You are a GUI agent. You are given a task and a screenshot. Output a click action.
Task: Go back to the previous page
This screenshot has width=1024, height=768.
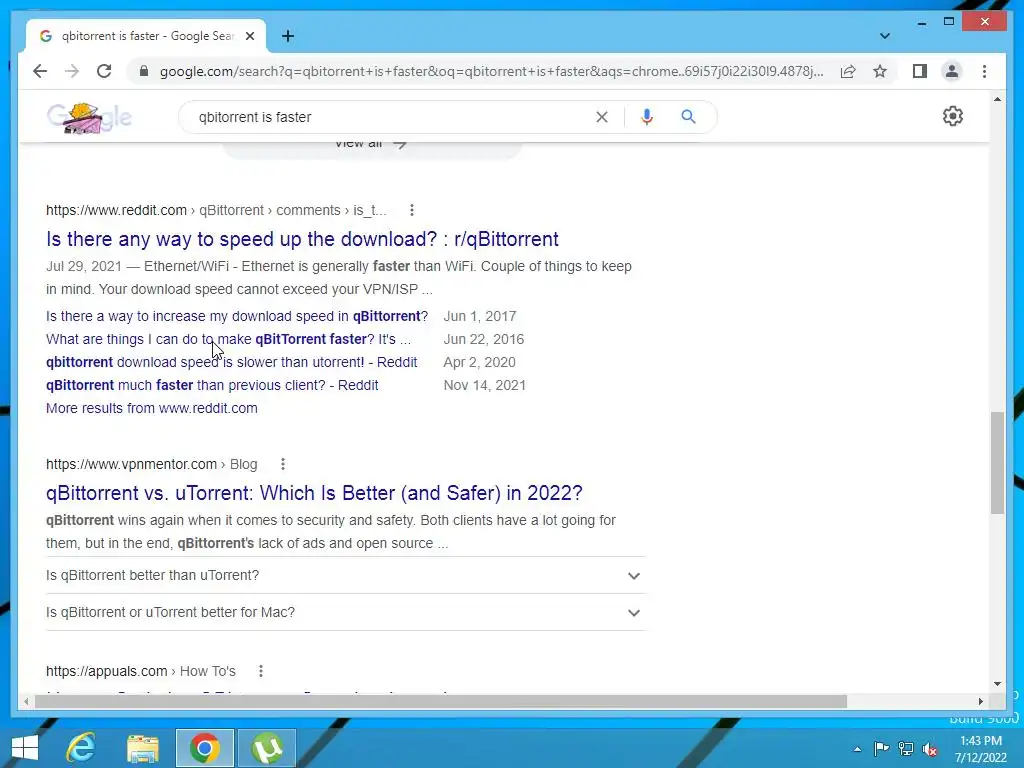tap(40, 71)
